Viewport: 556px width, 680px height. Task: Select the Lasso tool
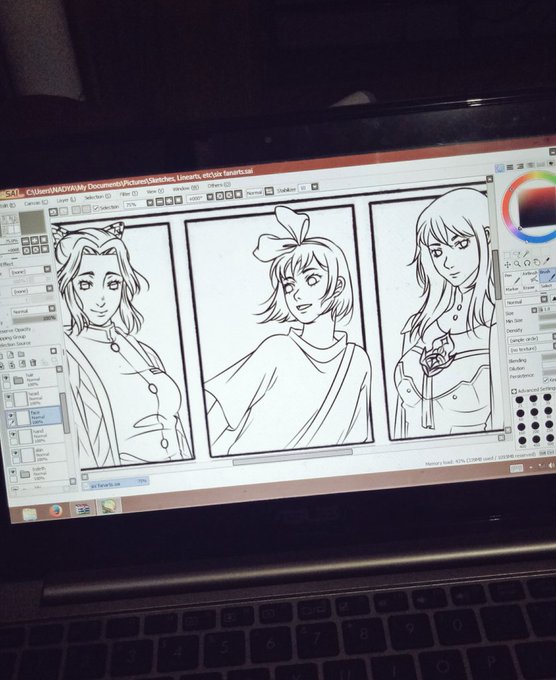pyautogui.click(x=516, y=255)
